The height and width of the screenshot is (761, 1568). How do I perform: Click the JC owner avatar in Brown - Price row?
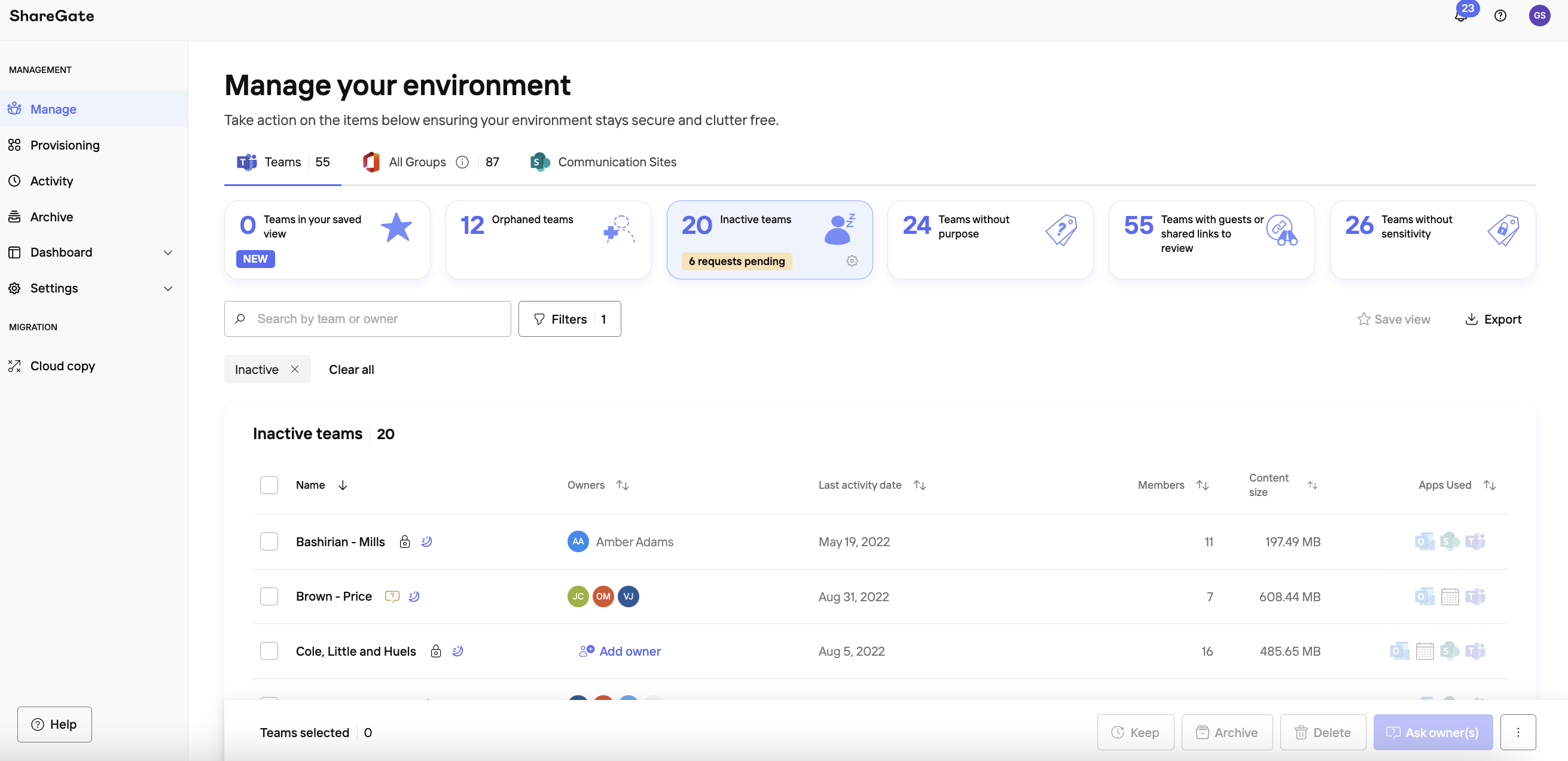click(578, 596)
